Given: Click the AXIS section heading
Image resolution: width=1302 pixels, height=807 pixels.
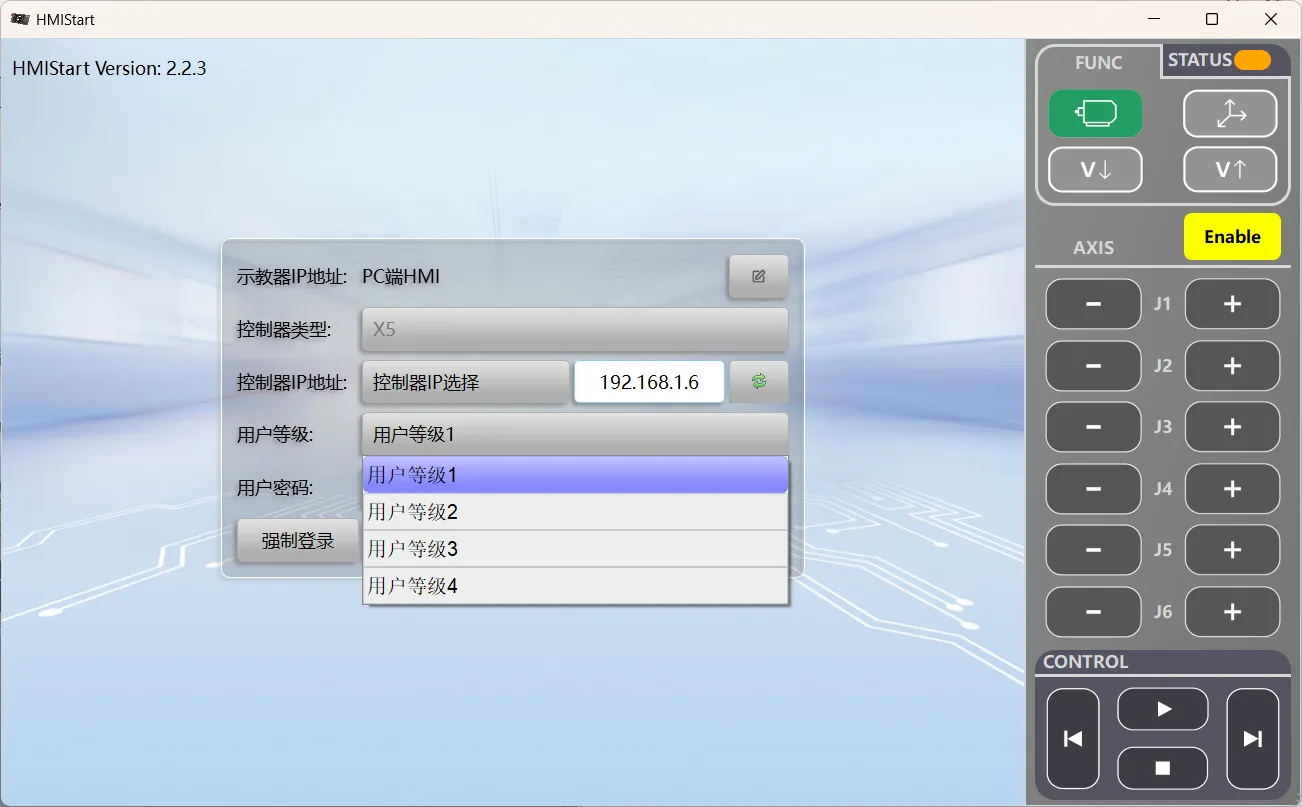Looking at the screenshot, I should pyautogui.click(x=1093, y=247).
